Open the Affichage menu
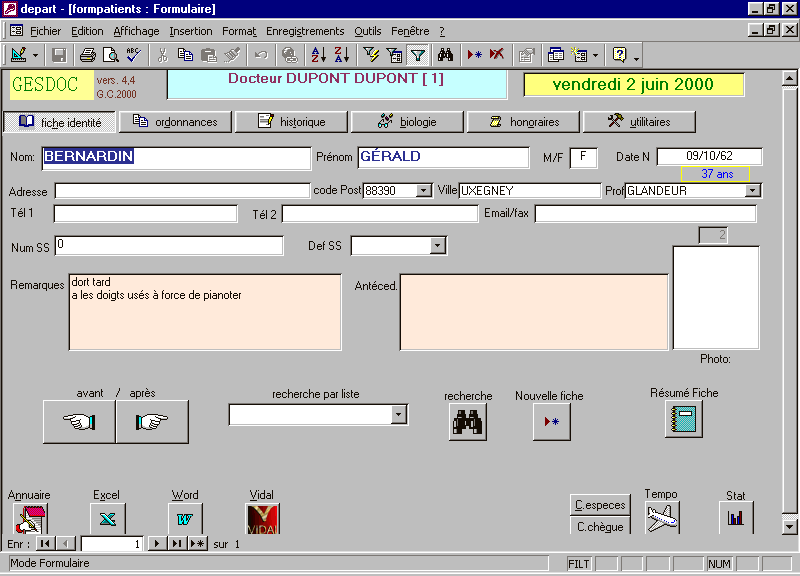 pyautogui.click(x=136, y=31)
